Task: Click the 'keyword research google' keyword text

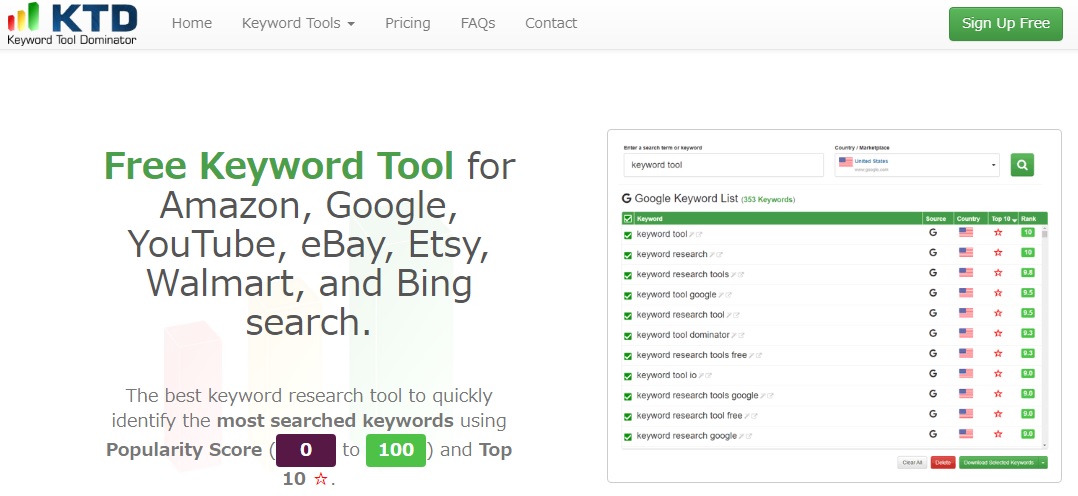Action: pyautogui.click(x=686, y=435)
